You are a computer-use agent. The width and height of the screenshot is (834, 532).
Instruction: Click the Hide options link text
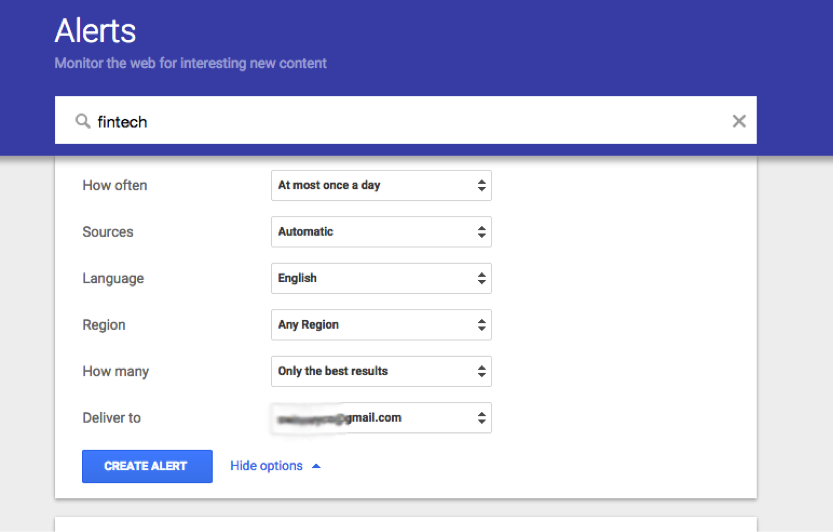[x=266, y=466]
